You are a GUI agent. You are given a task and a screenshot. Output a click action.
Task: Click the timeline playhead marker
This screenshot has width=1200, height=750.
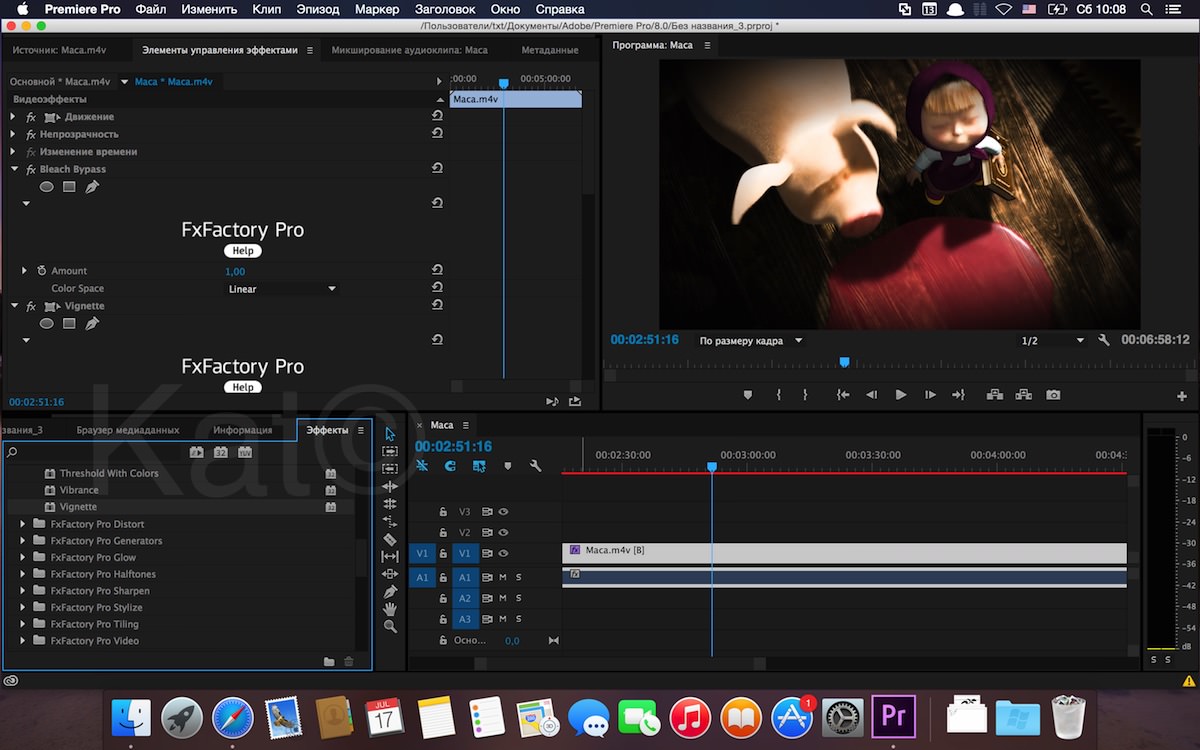click(712, 467)
